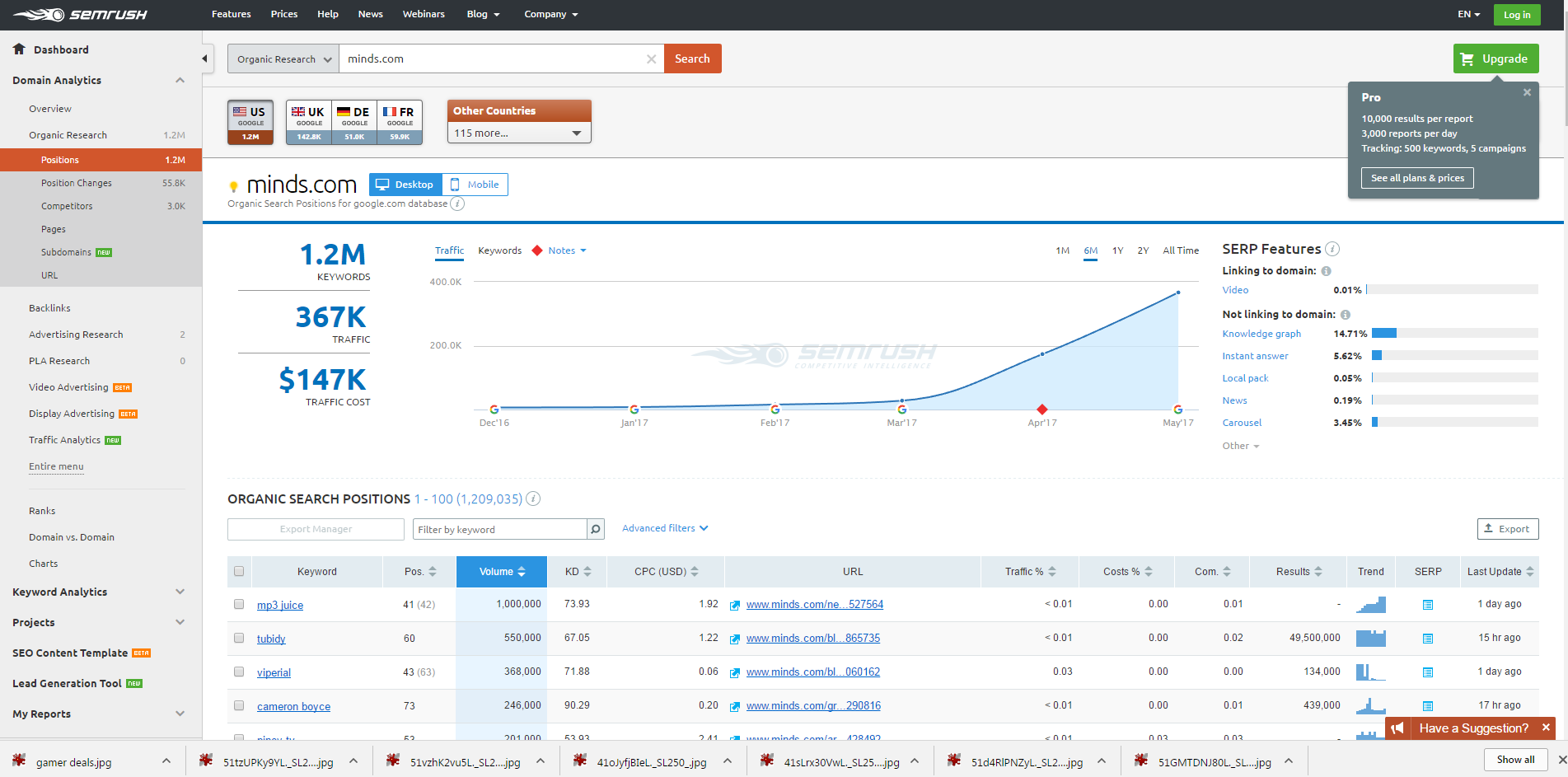1568x777 pixels.
Task: Click the orange Search button
Action: click(692, 59)
